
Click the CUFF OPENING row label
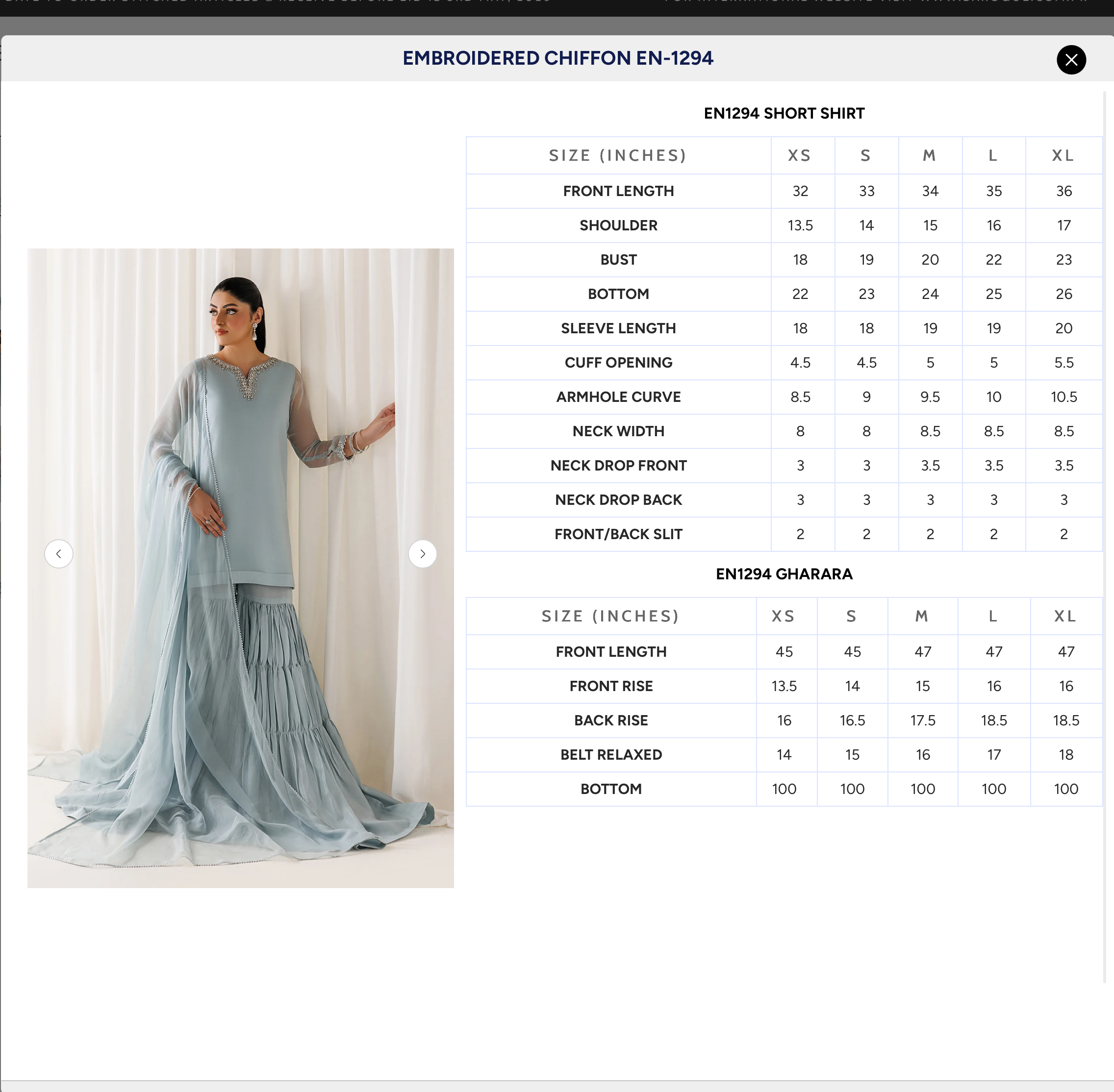[618, 363]
